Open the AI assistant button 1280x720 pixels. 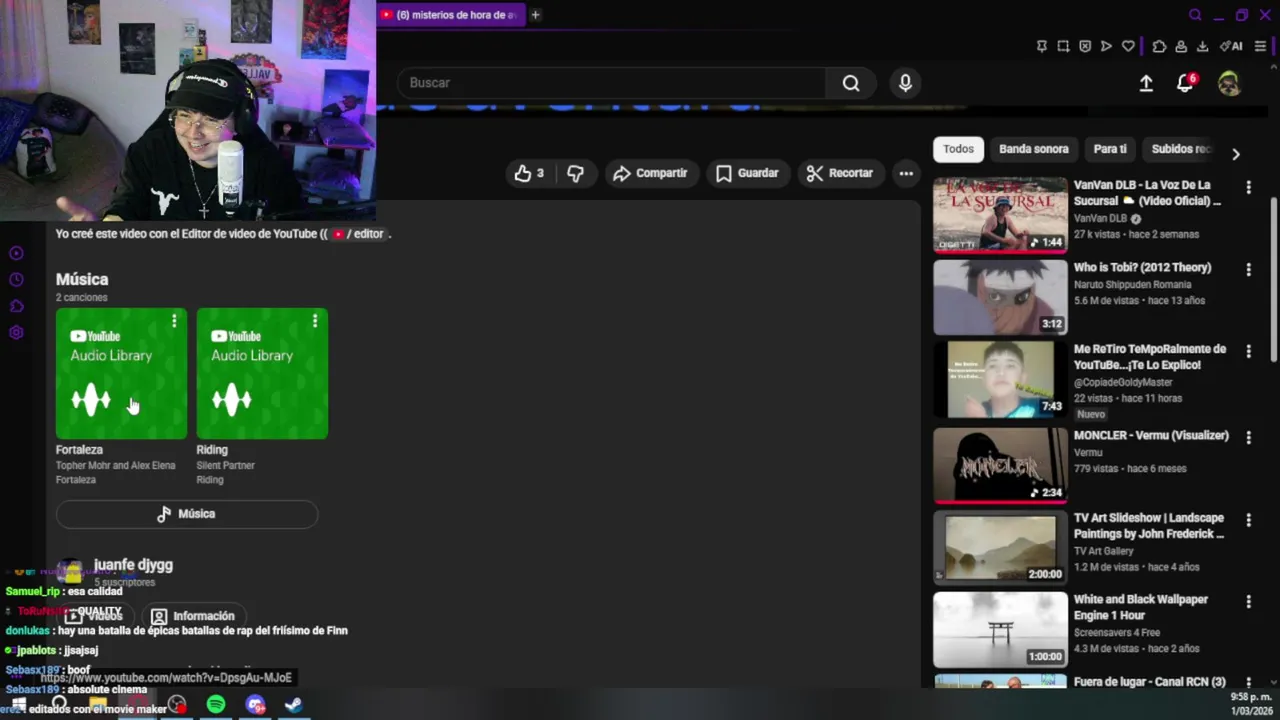[1231, 46]
